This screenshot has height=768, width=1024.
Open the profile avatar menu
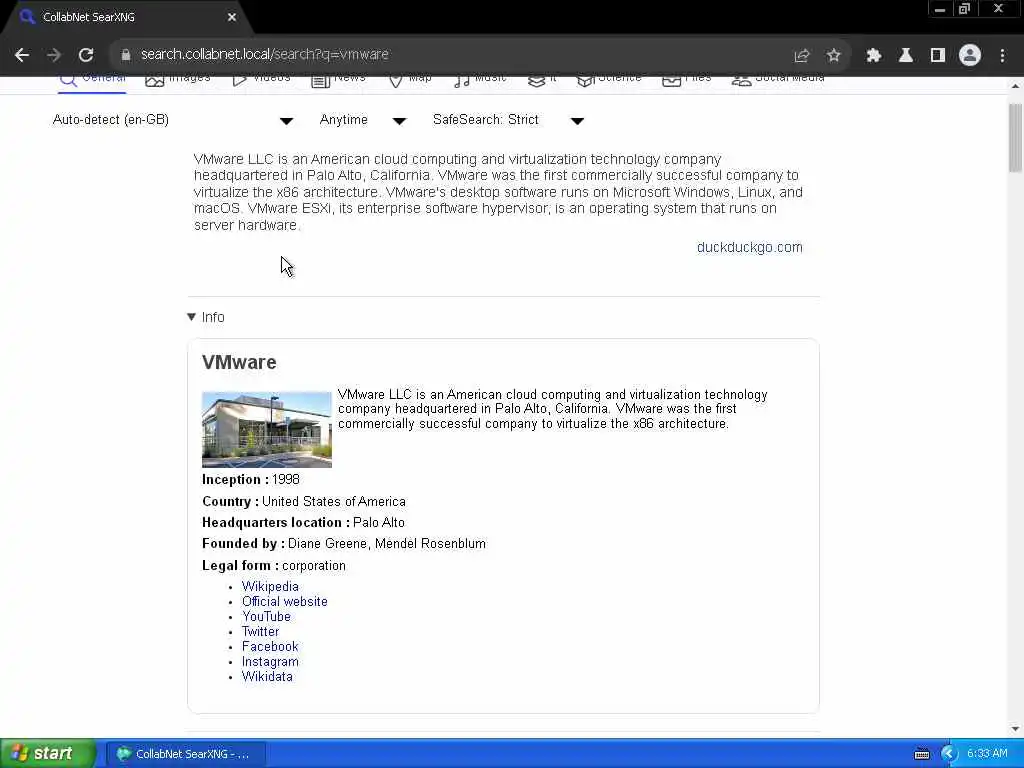(x=970, y=56)
